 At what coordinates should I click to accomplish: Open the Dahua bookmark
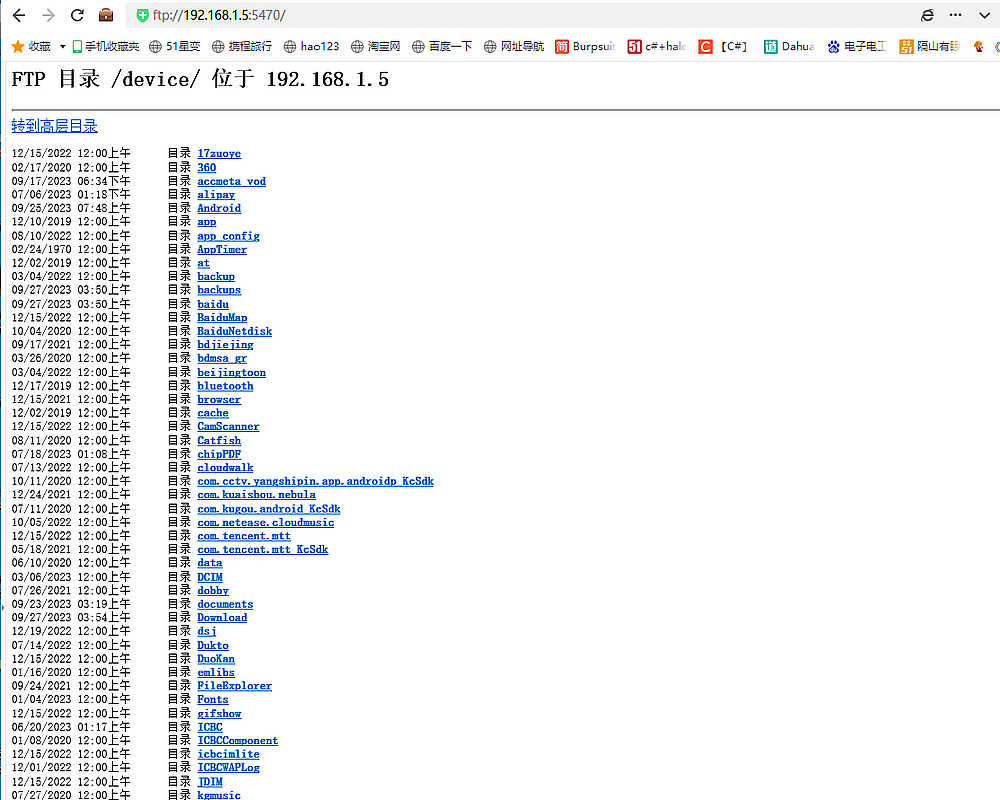(789, 46)
